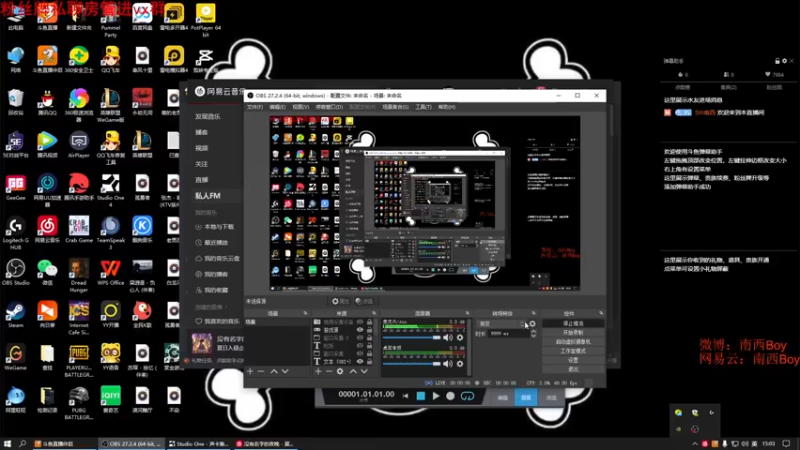Toggle loop button in Studio One transport
Screen dimensions: 800x450
point(467,396)
